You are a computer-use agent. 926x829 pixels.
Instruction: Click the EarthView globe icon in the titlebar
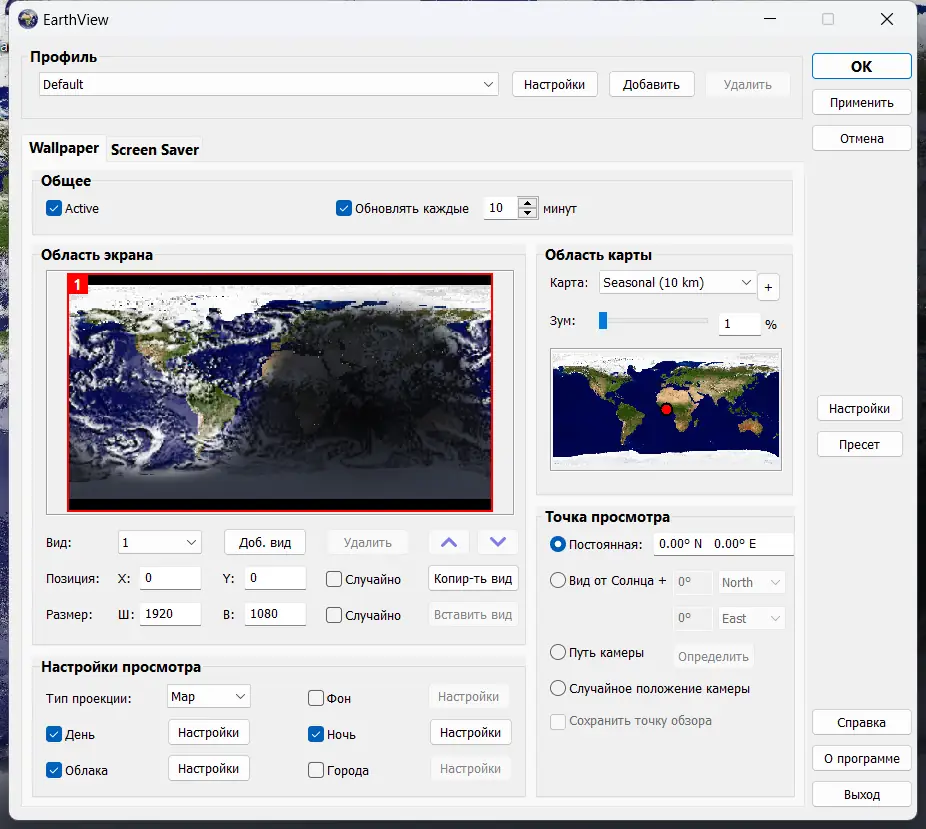(x=27, y=19)
